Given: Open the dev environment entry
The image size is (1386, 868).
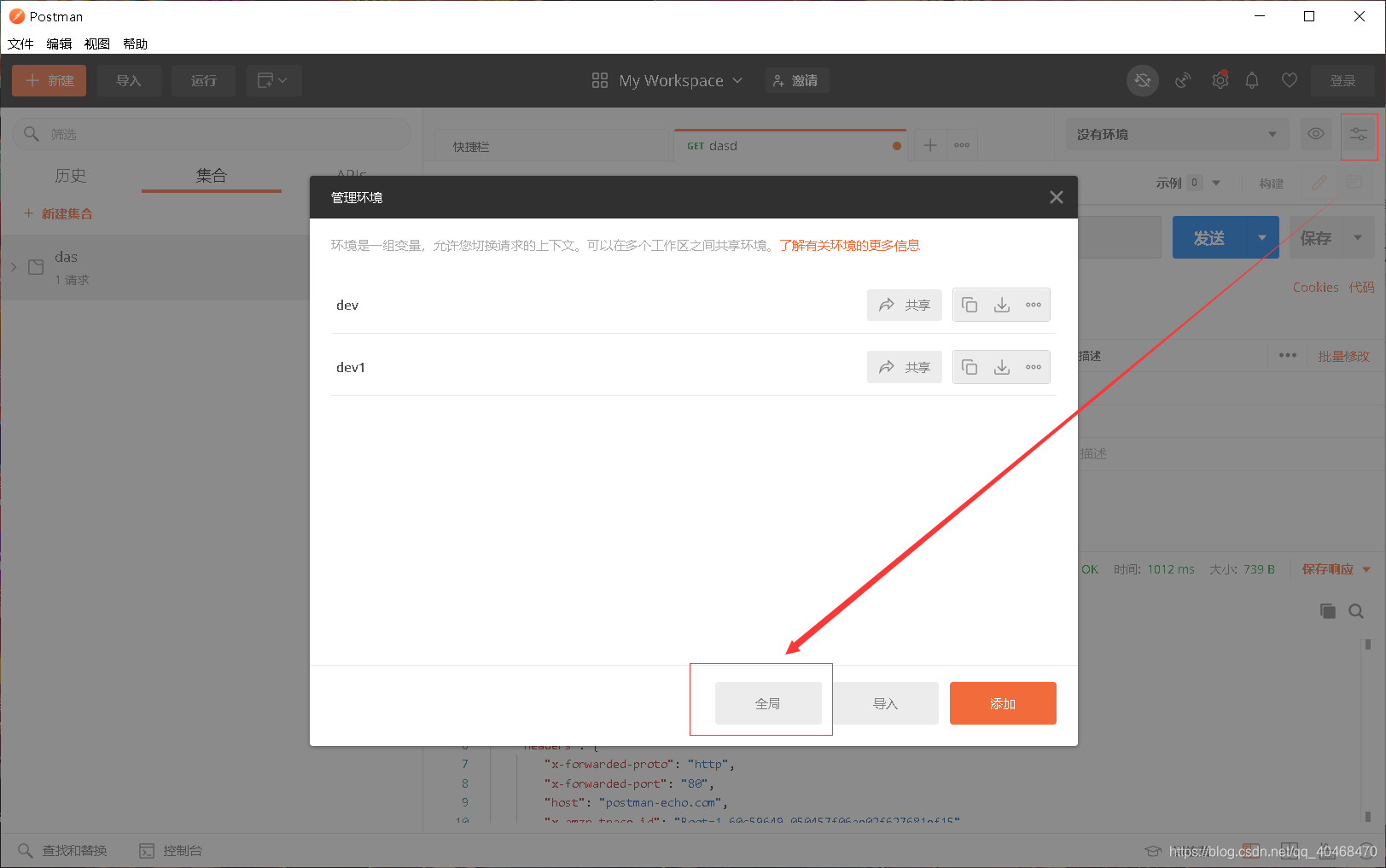Looking at the screenshot, I should pos(347,305).
